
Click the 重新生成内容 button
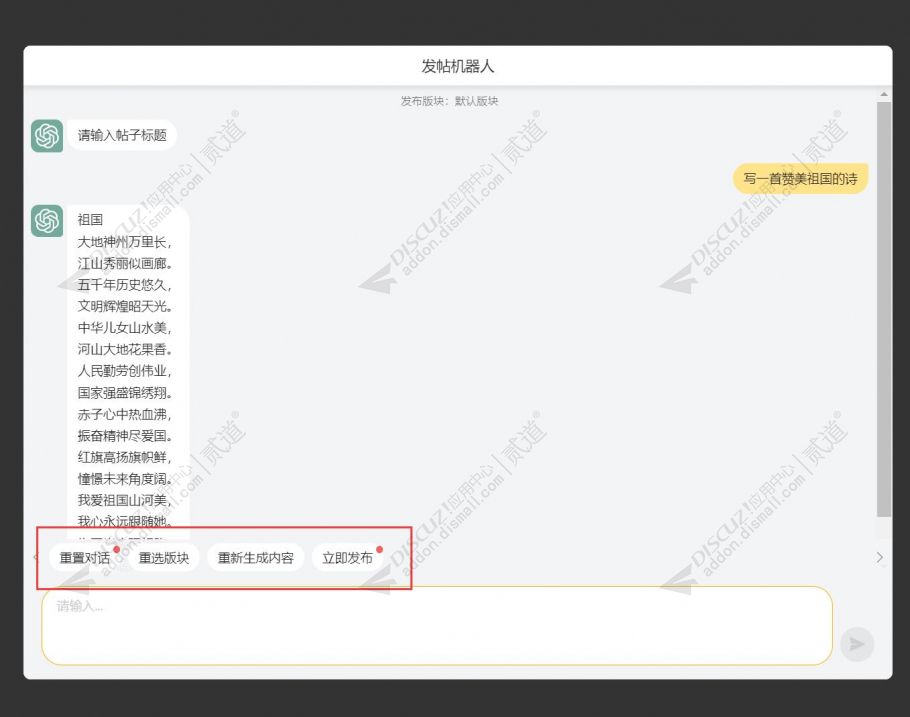click(x=255, y=558)
